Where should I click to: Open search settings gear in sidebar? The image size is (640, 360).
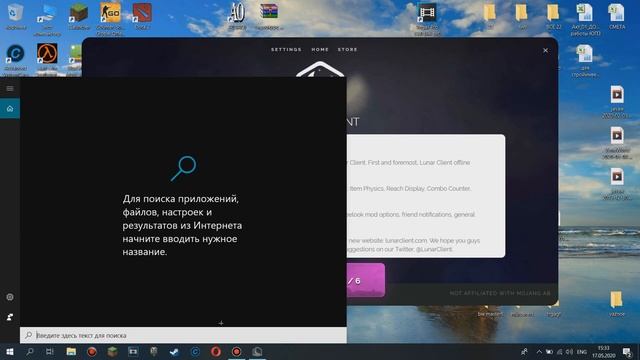coord(10,297)
